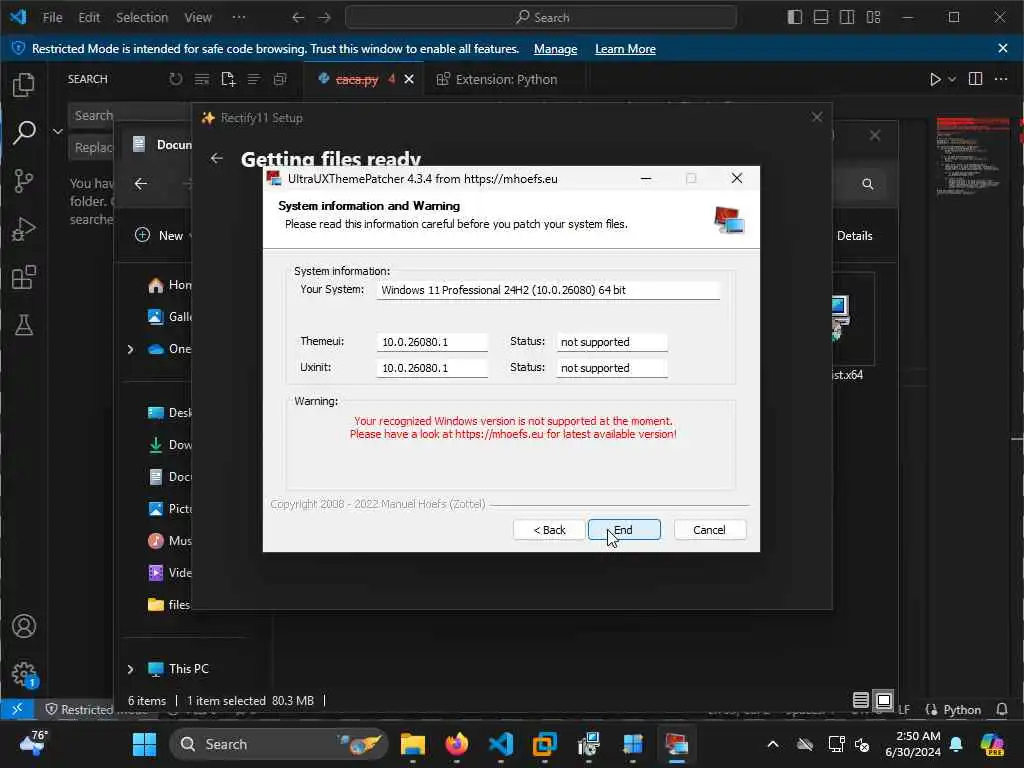The width and height of the screenshot is (1024, 768).
Task: Open View menu
Action: (x=198, y=17)
